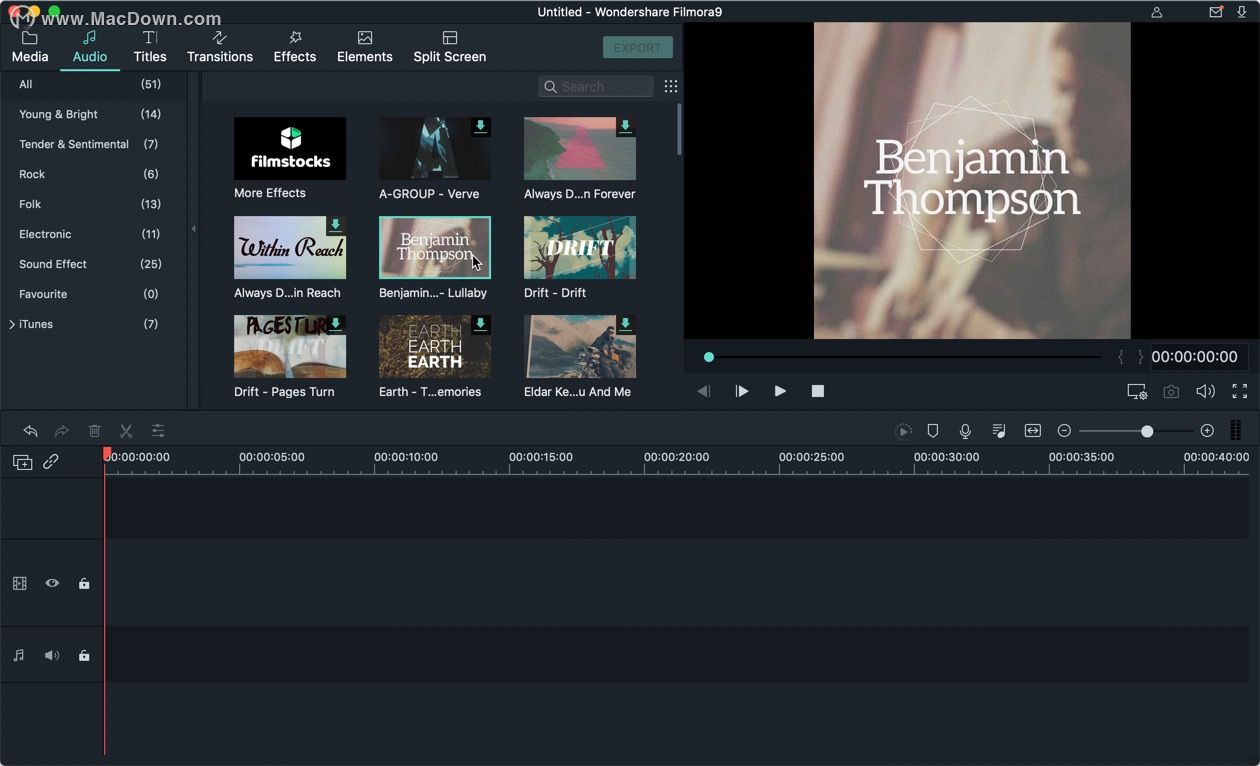Expand the iTunes category
This screenshot has height=766, width=1260.
[x=12, y=324]
